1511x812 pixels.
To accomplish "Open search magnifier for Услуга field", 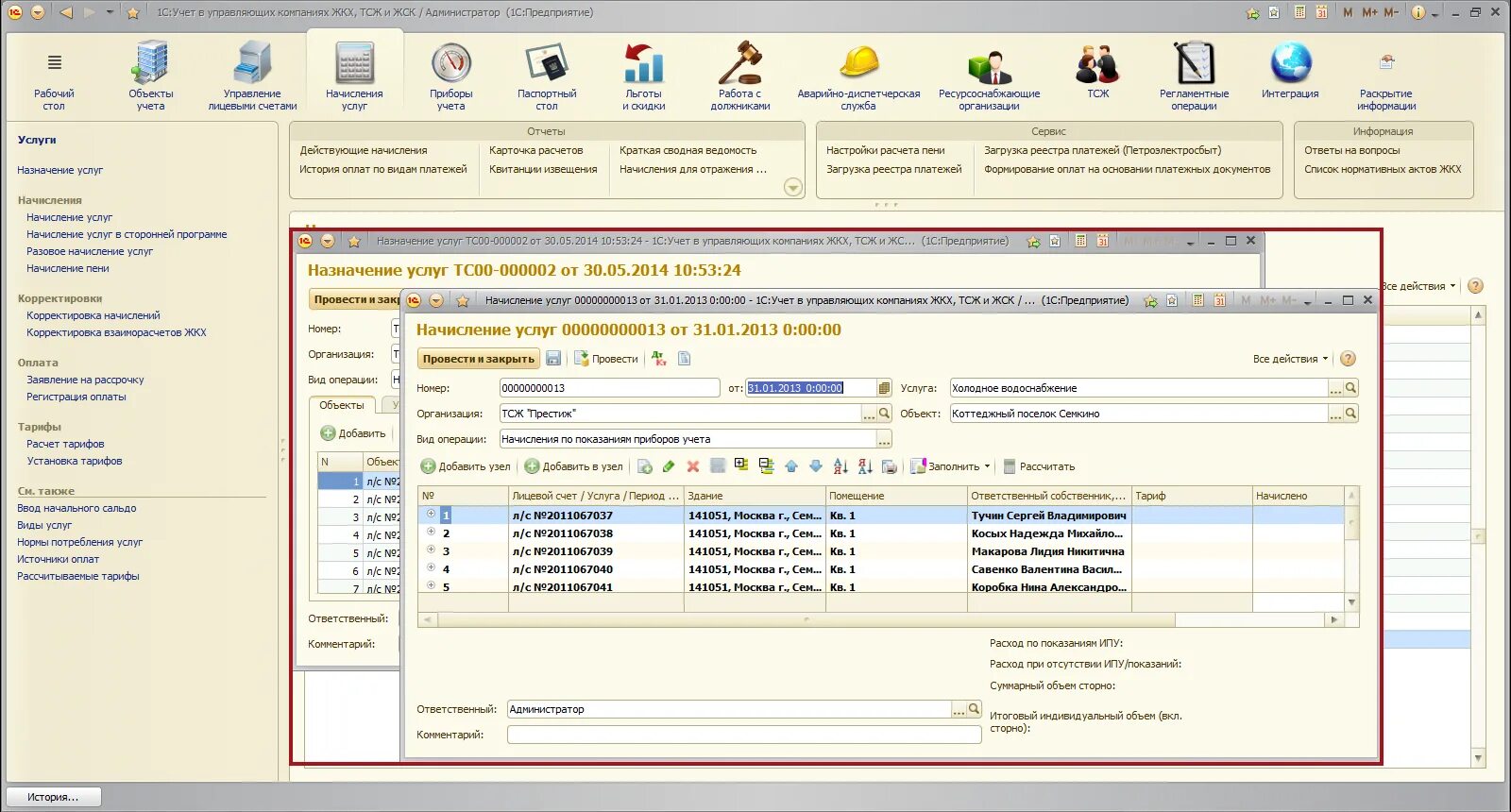I will (1351, 388).
